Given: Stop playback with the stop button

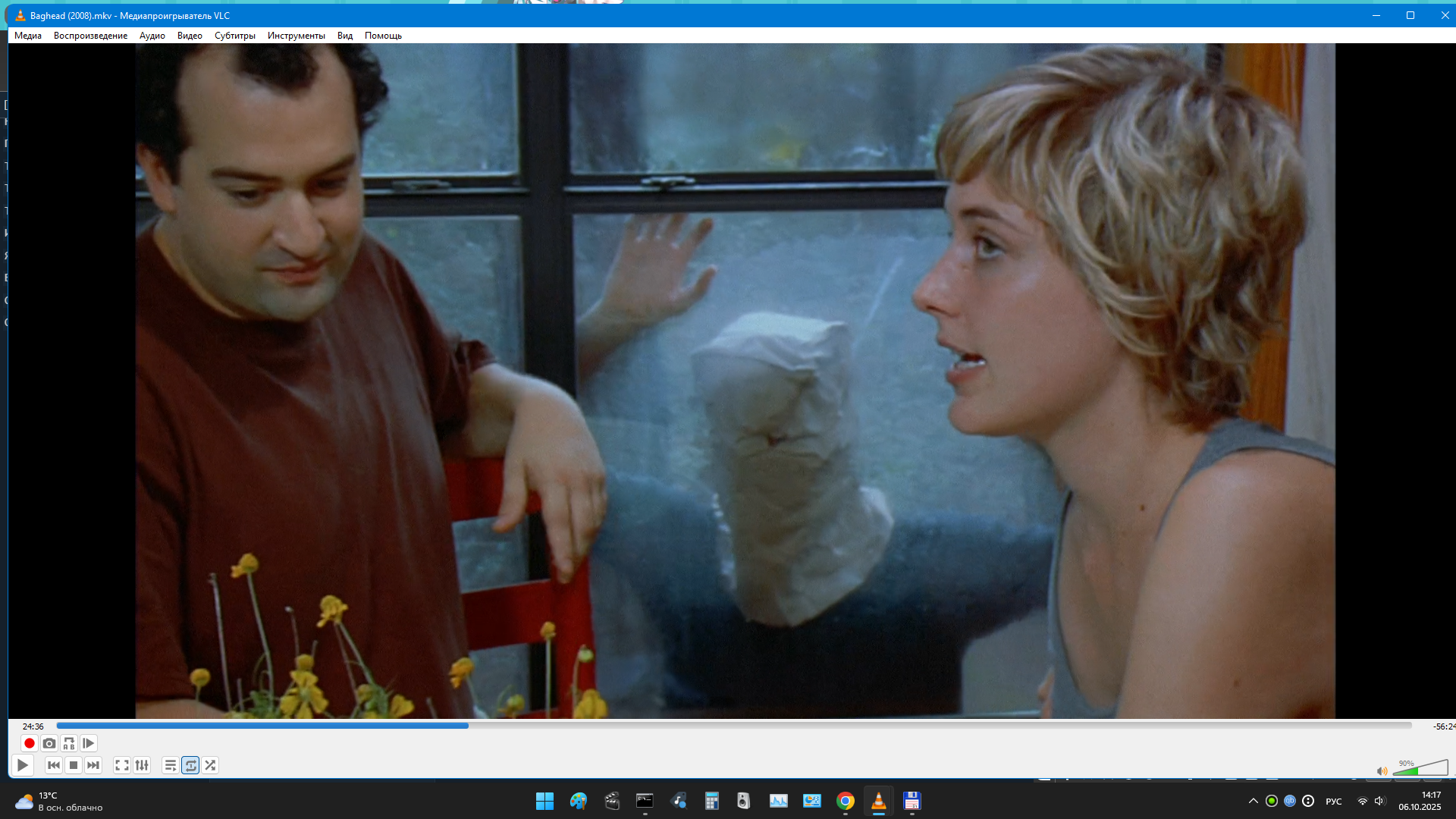Looking at the screenshot, I should [74, 765].
